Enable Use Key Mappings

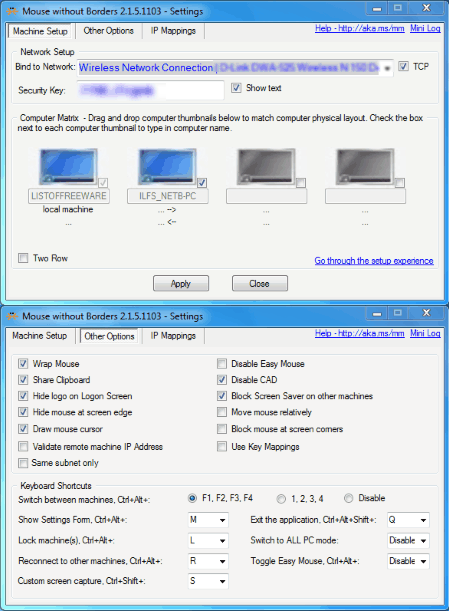pos(222,446)
